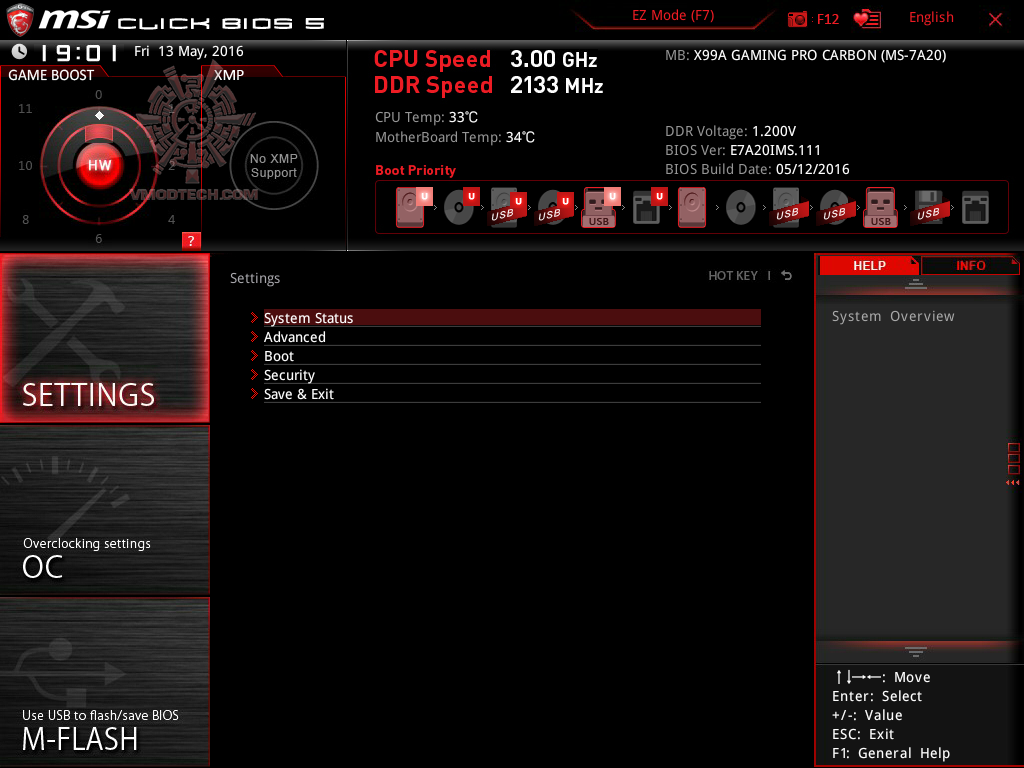Click the F1: General Help line
1024x768 pixels.
click(x=891, y=753)
